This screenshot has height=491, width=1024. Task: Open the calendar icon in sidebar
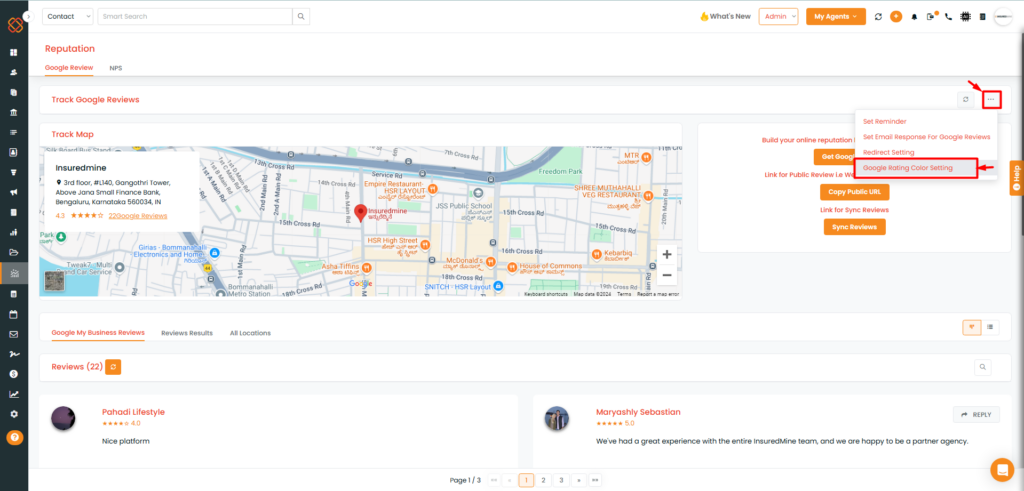click(x=14, y=314)
